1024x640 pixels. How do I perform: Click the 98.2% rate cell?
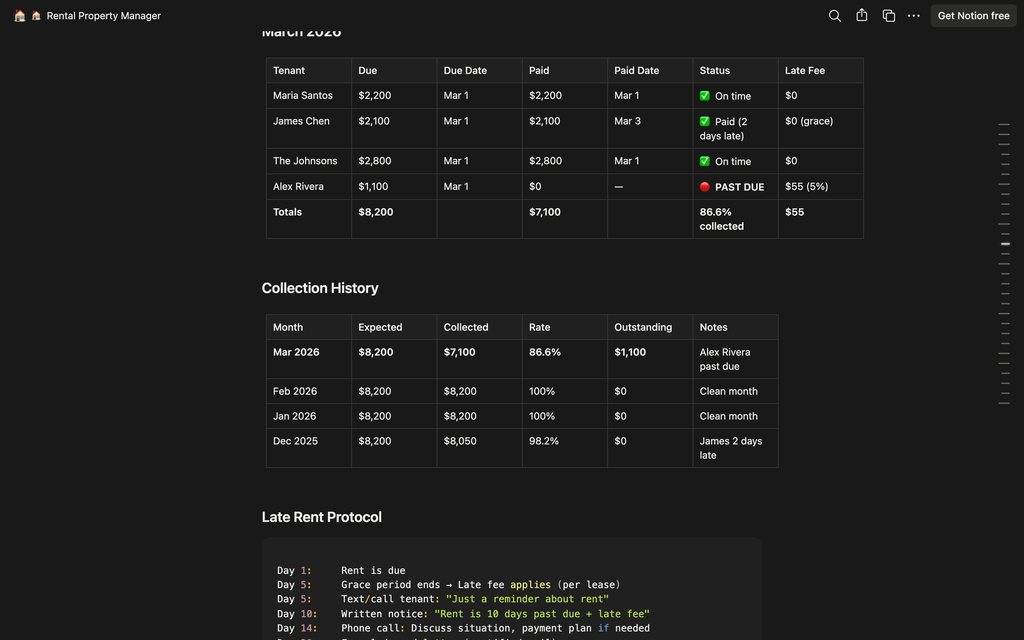pos(564,448)
